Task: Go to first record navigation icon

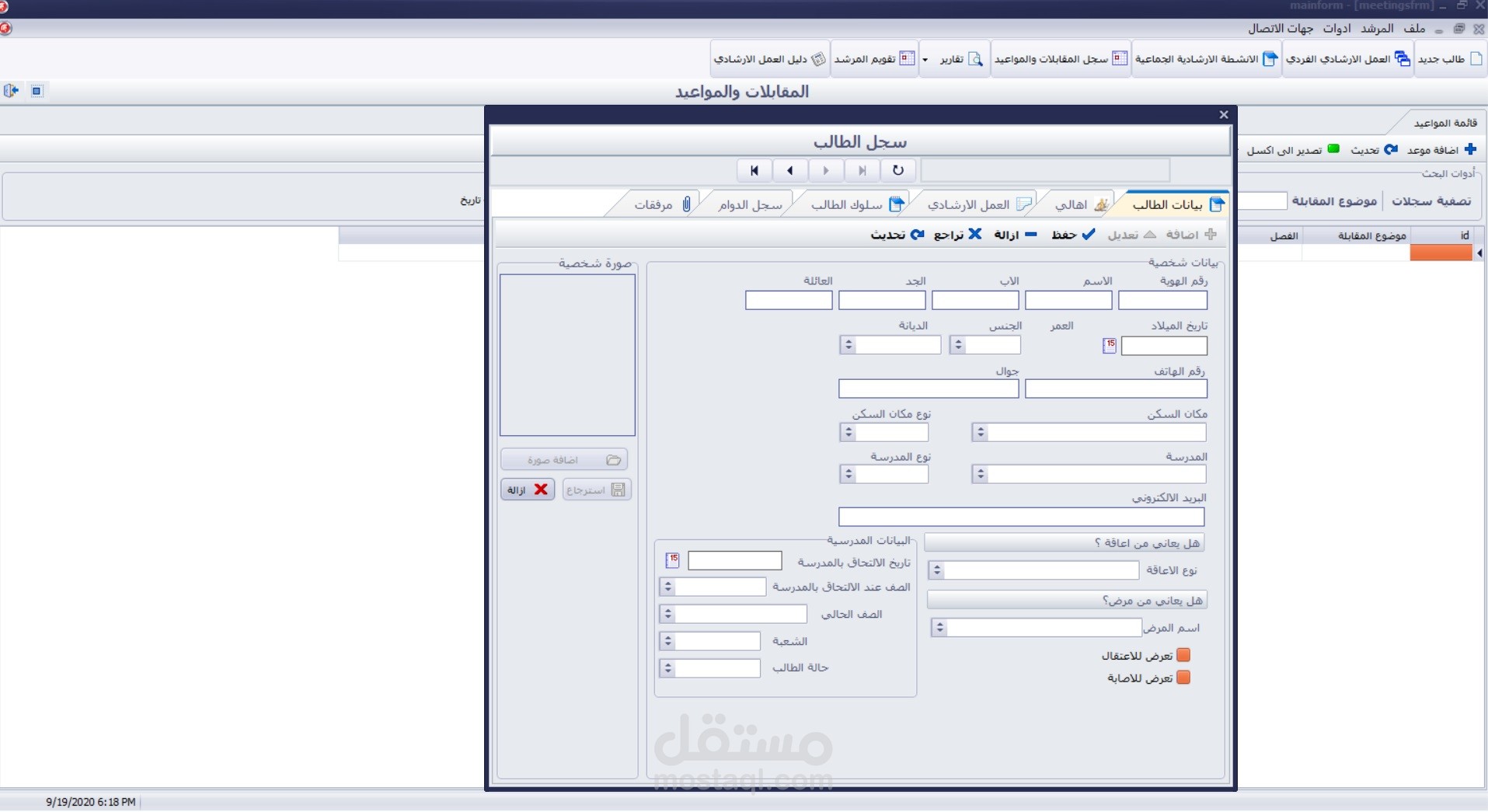Action: [x=754, y=170]
